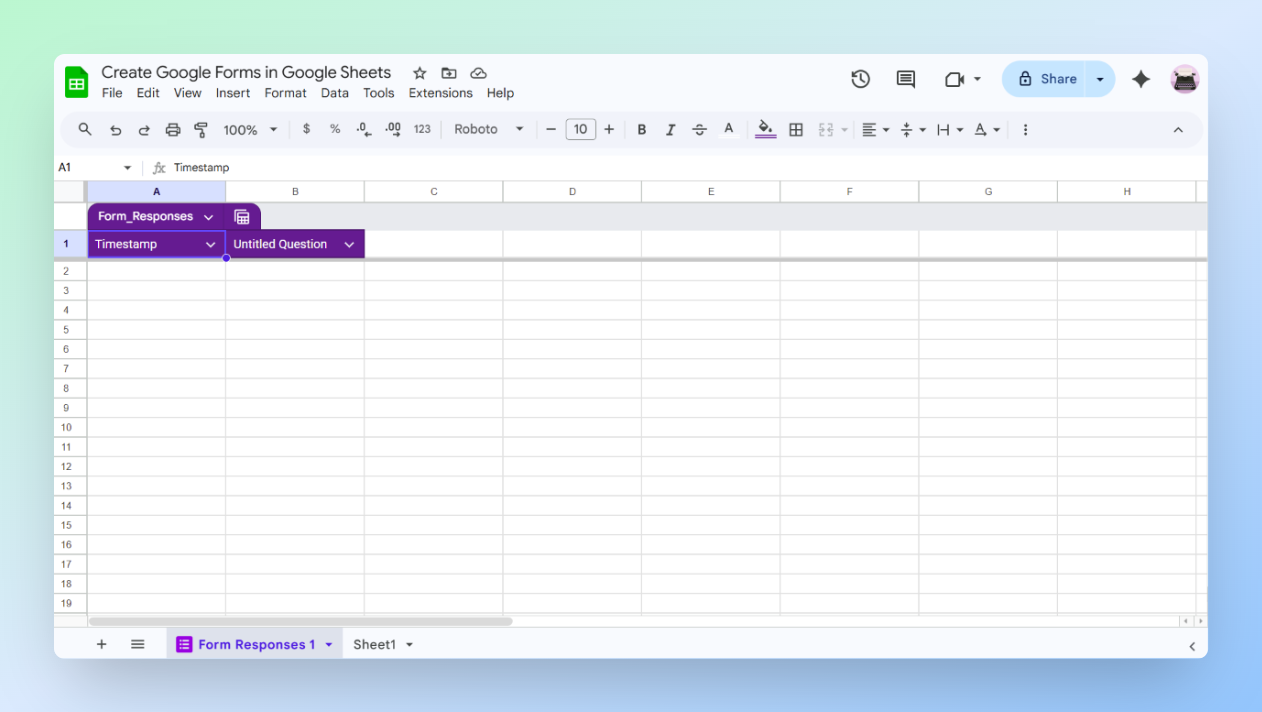Click the Google Sheets home logo

[x=77, y=82]
